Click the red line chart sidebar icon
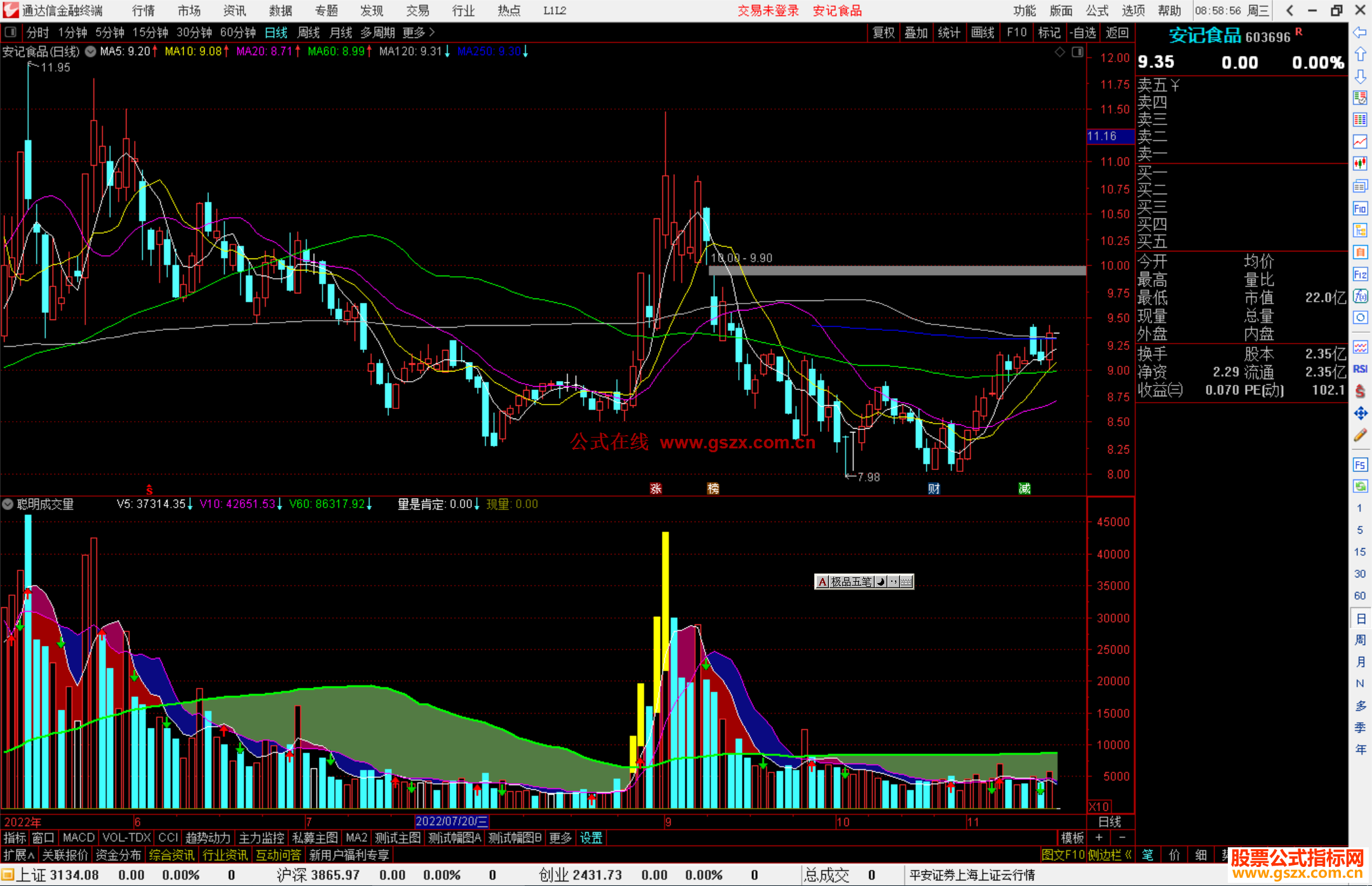This screenshot has width=1372, height=886. click(1360, 142)
